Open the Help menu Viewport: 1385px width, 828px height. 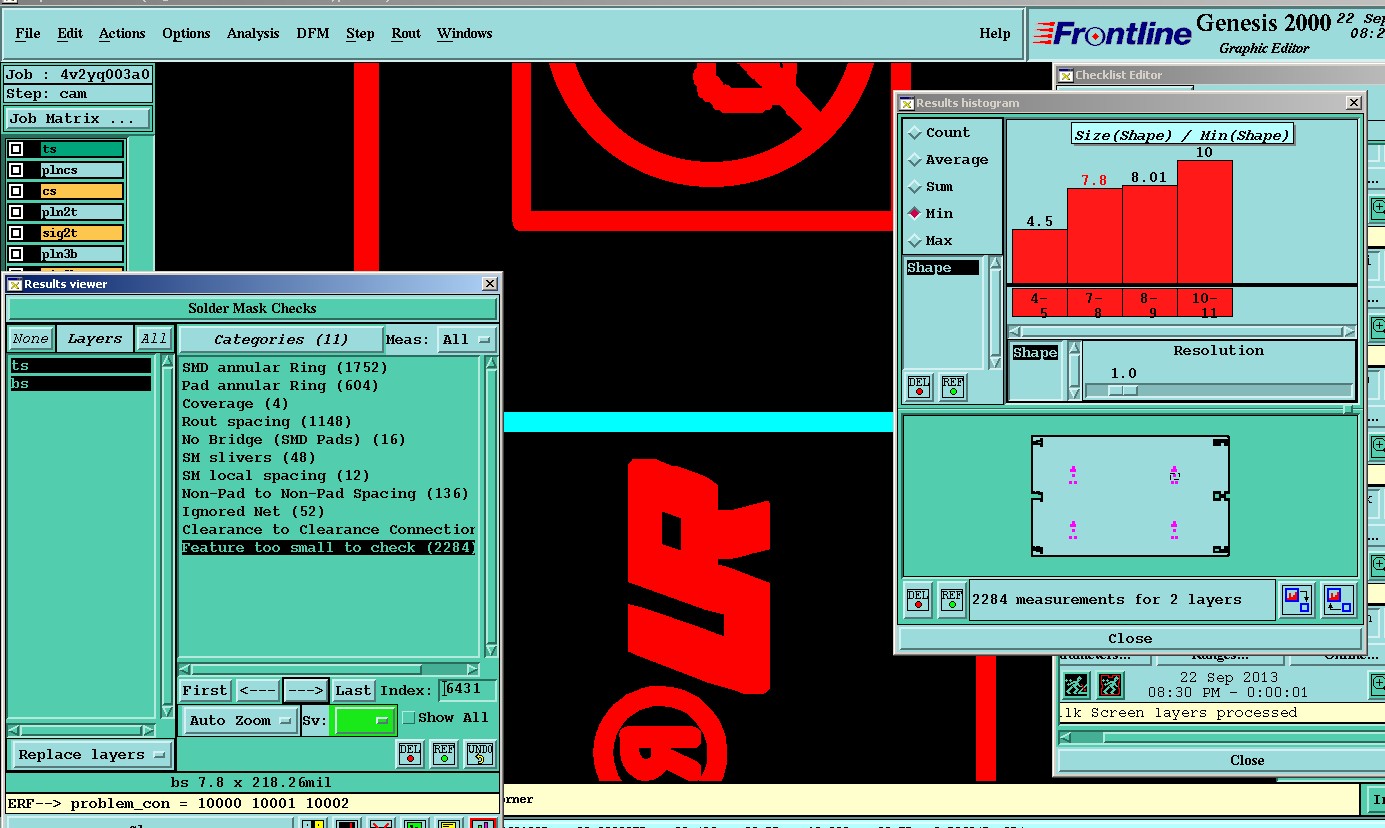[995, 33]
